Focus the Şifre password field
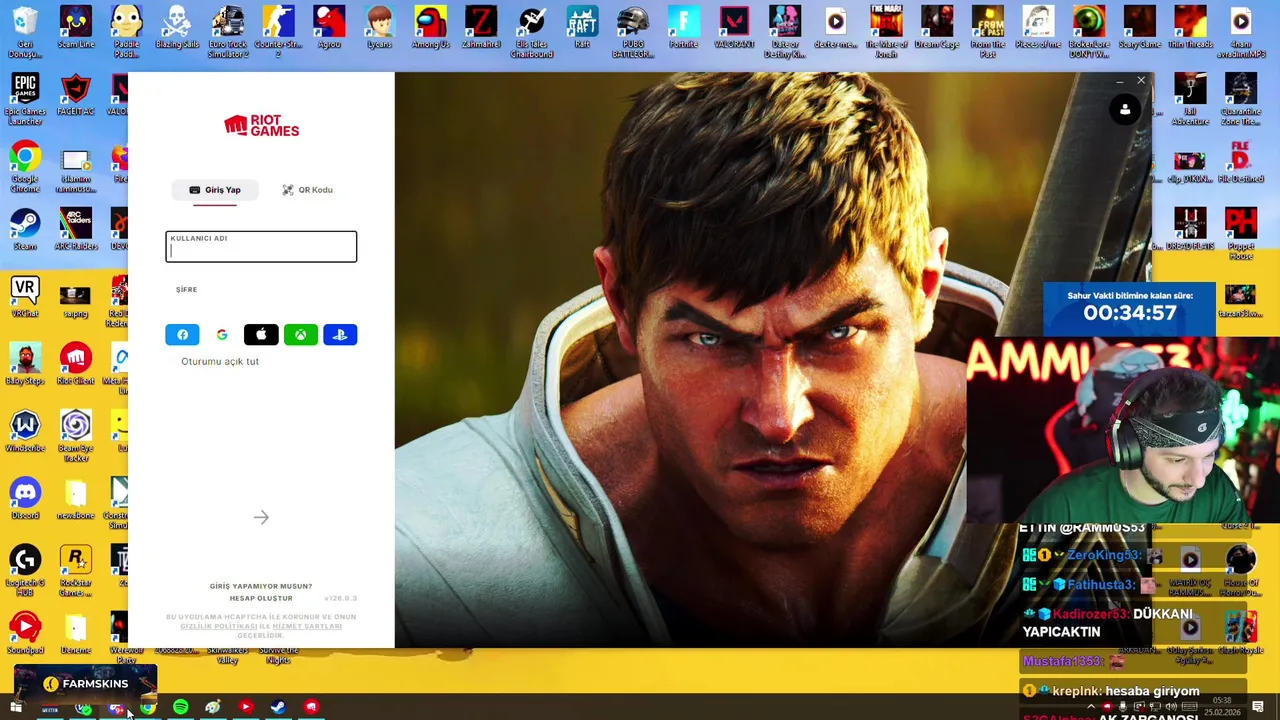This screenshot has height=720, width=1280. [x=261, y=290]
